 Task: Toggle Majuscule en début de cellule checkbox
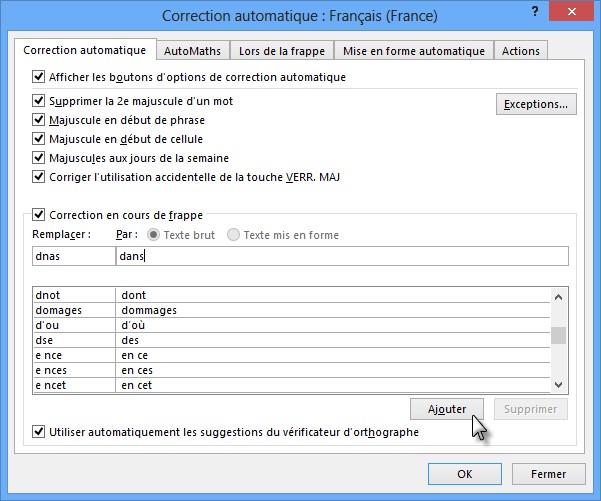[x=40, y=140]
